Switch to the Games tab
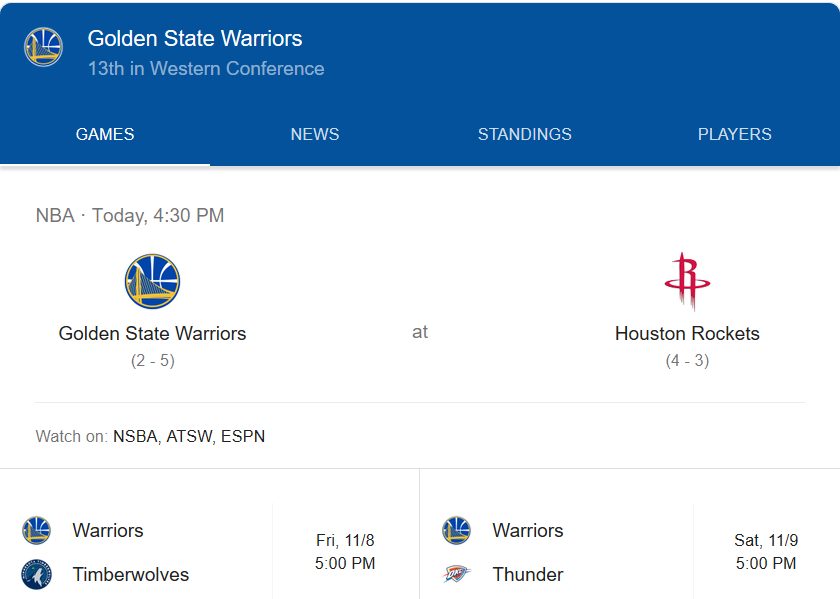 click(x=105, y=135)
